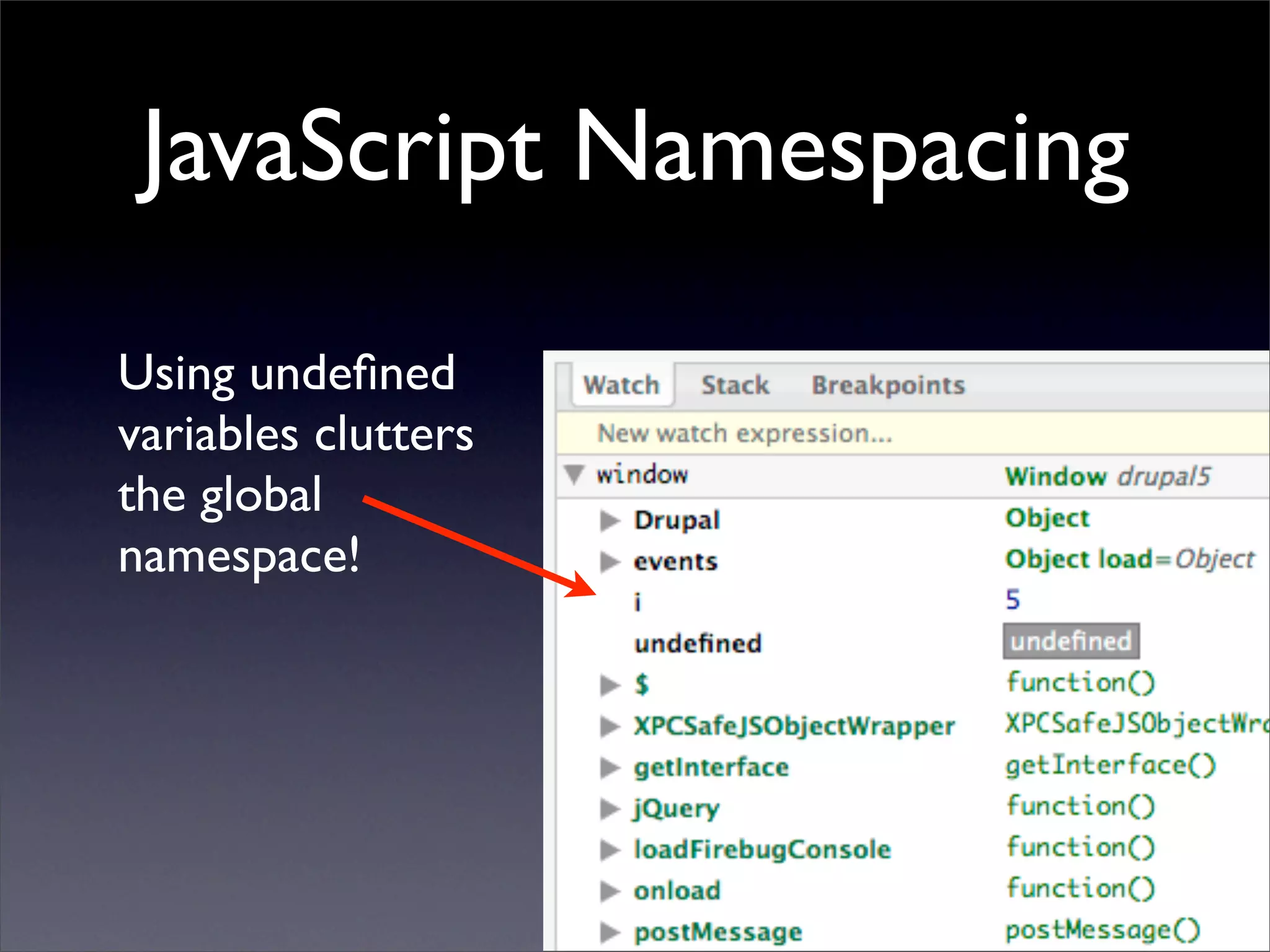Collapse the window tree node
This screenshot has width=1270, height=952.
coord(575,475)
